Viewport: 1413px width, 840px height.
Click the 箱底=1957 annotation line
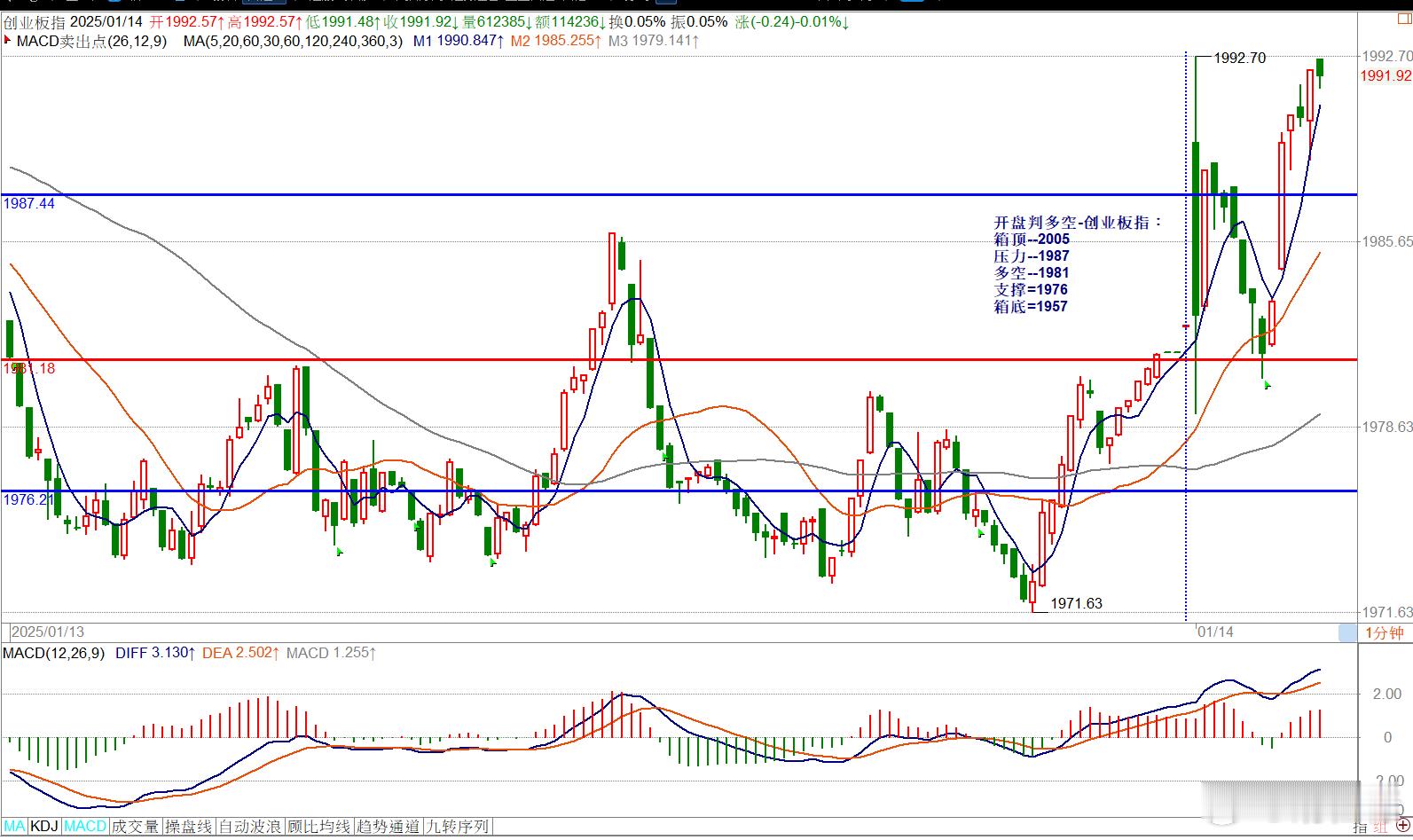pos(1031,306)
